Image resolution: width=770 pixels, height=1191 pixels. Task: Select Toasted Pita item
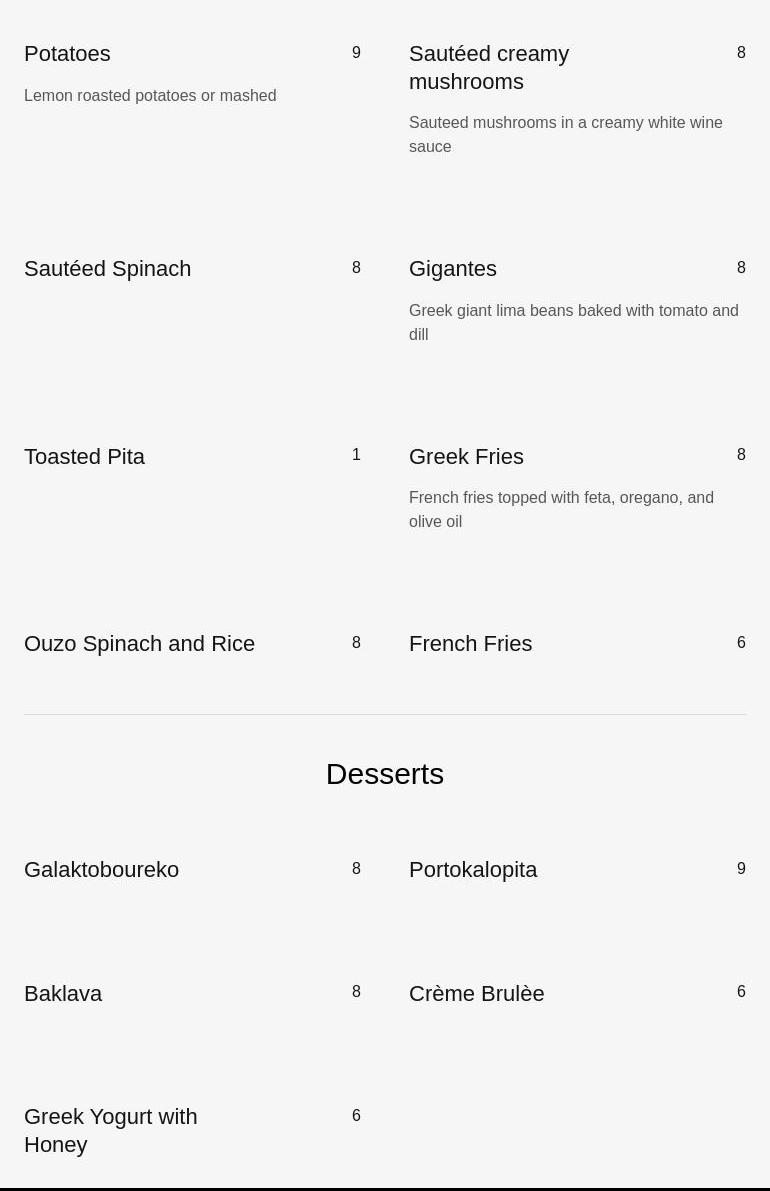84,457
